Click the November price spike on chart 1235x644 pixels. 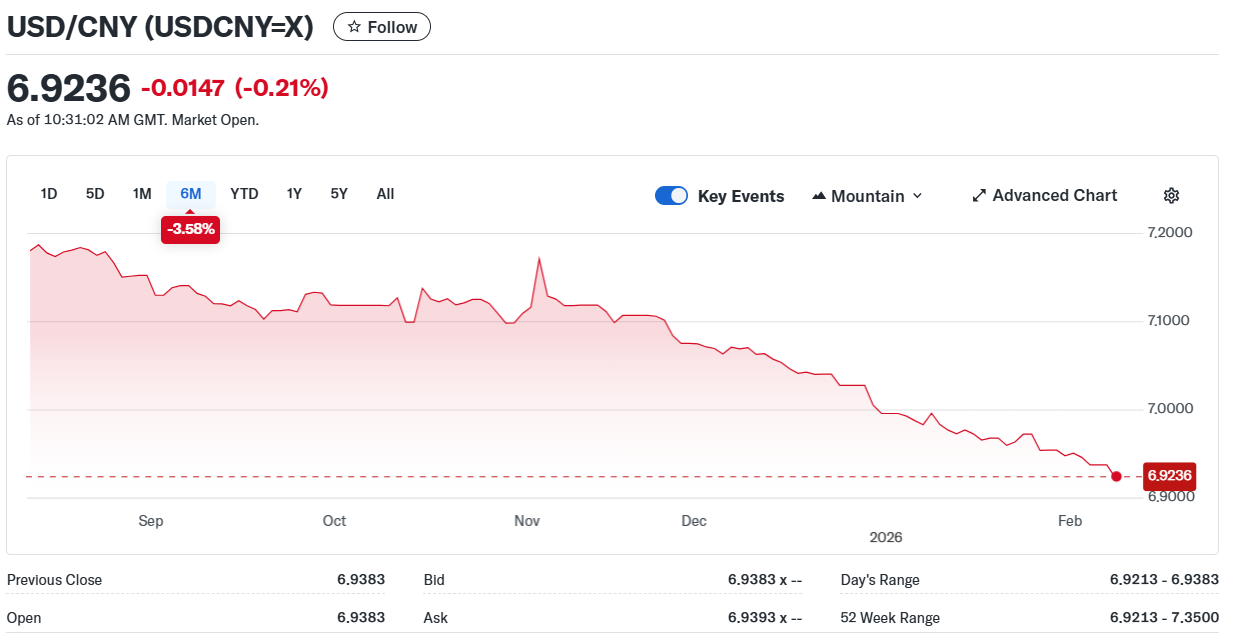click(540, 260)
